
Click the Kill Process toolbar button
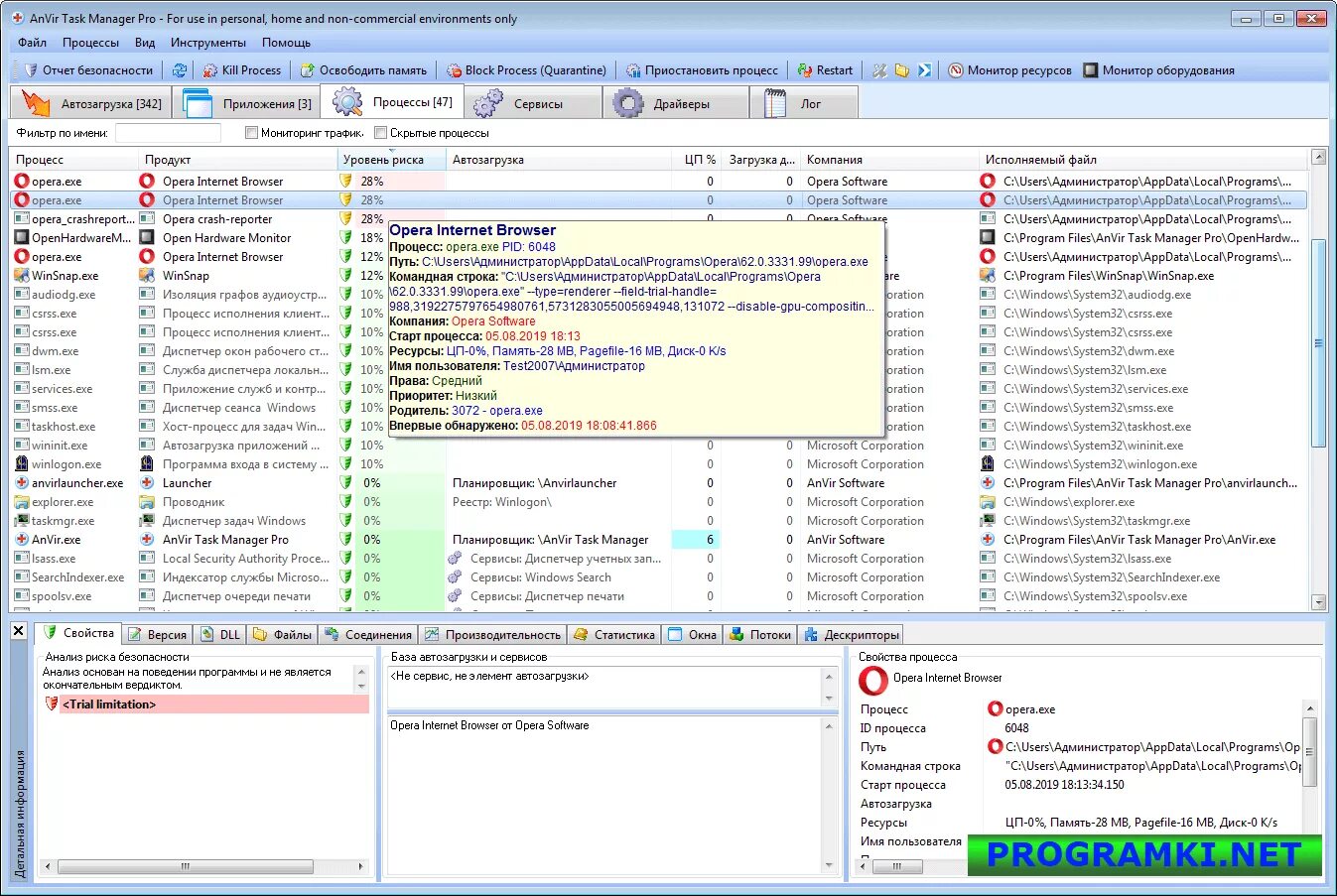click(241, 70)
